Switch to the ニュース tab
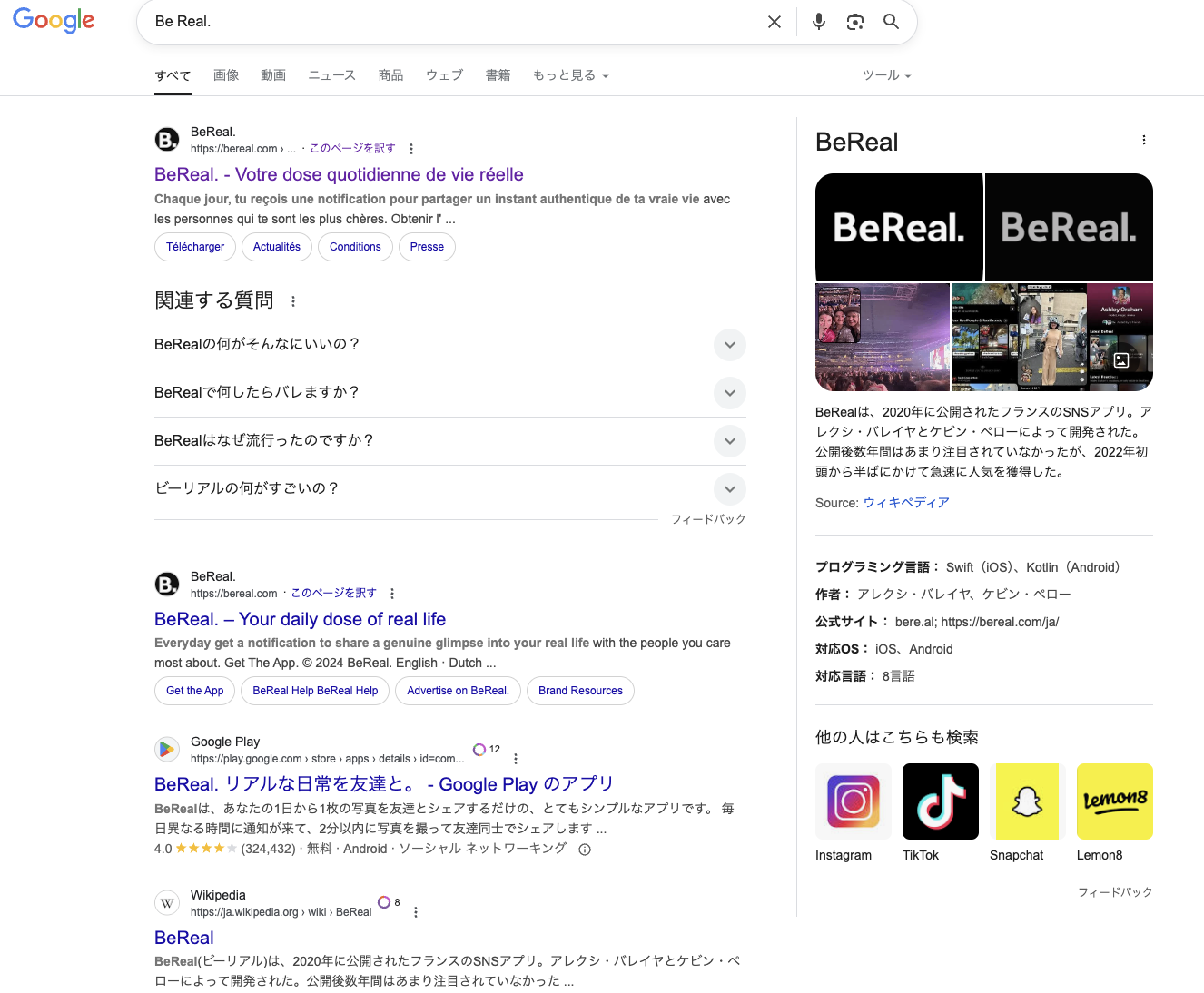Viewport: 1204px width, 993px height. [x=332, y=75]
